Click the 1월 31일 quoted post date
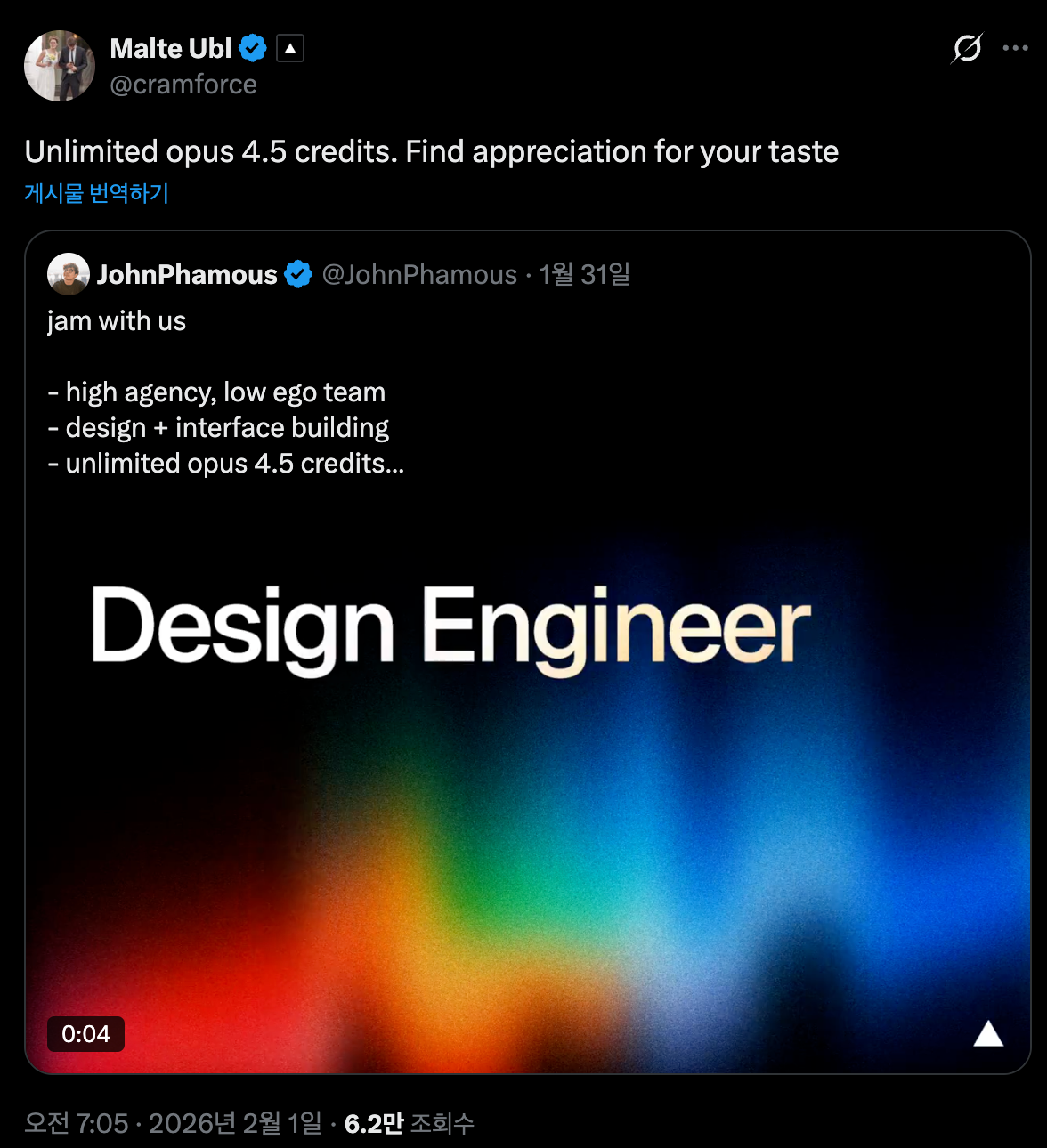This screenshot has height=1148, width=1047. (585, 274)
